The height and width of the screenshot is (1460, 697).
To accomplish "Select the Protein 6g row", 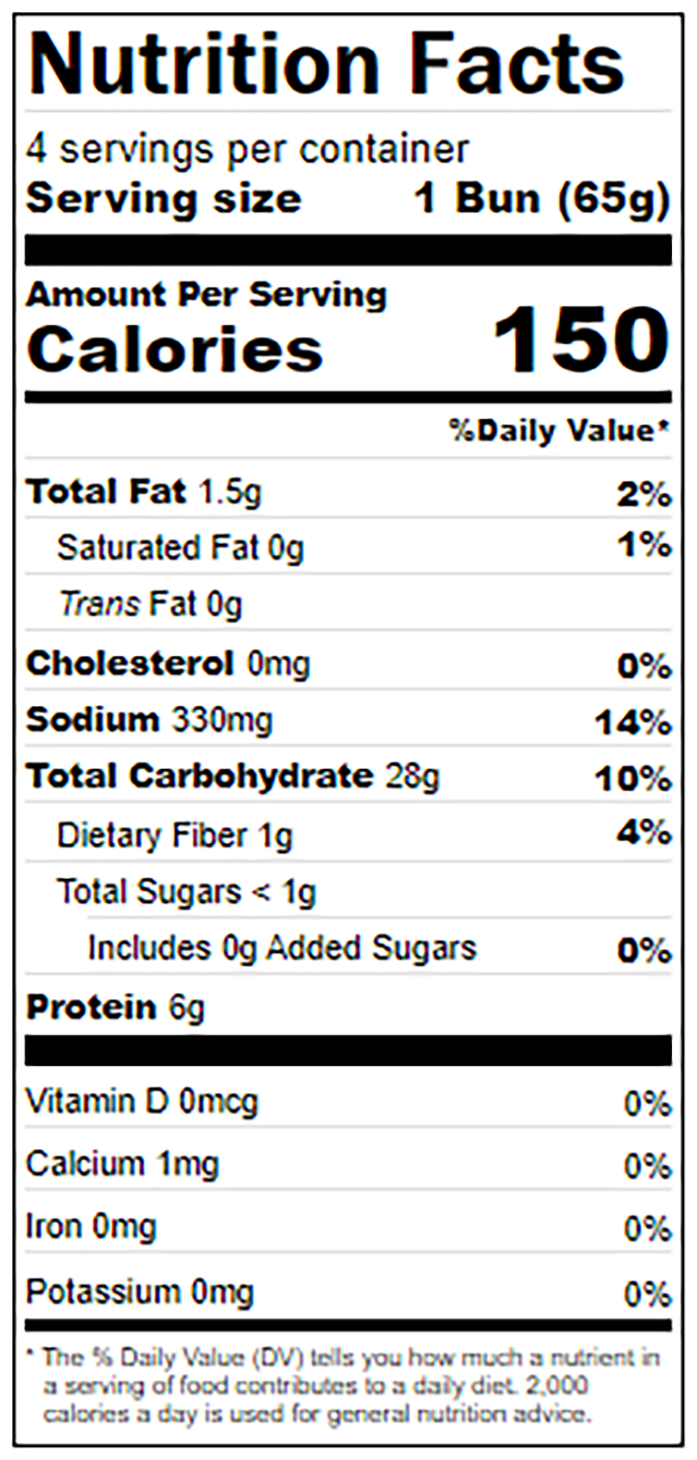I will [x=348, y=1007].
